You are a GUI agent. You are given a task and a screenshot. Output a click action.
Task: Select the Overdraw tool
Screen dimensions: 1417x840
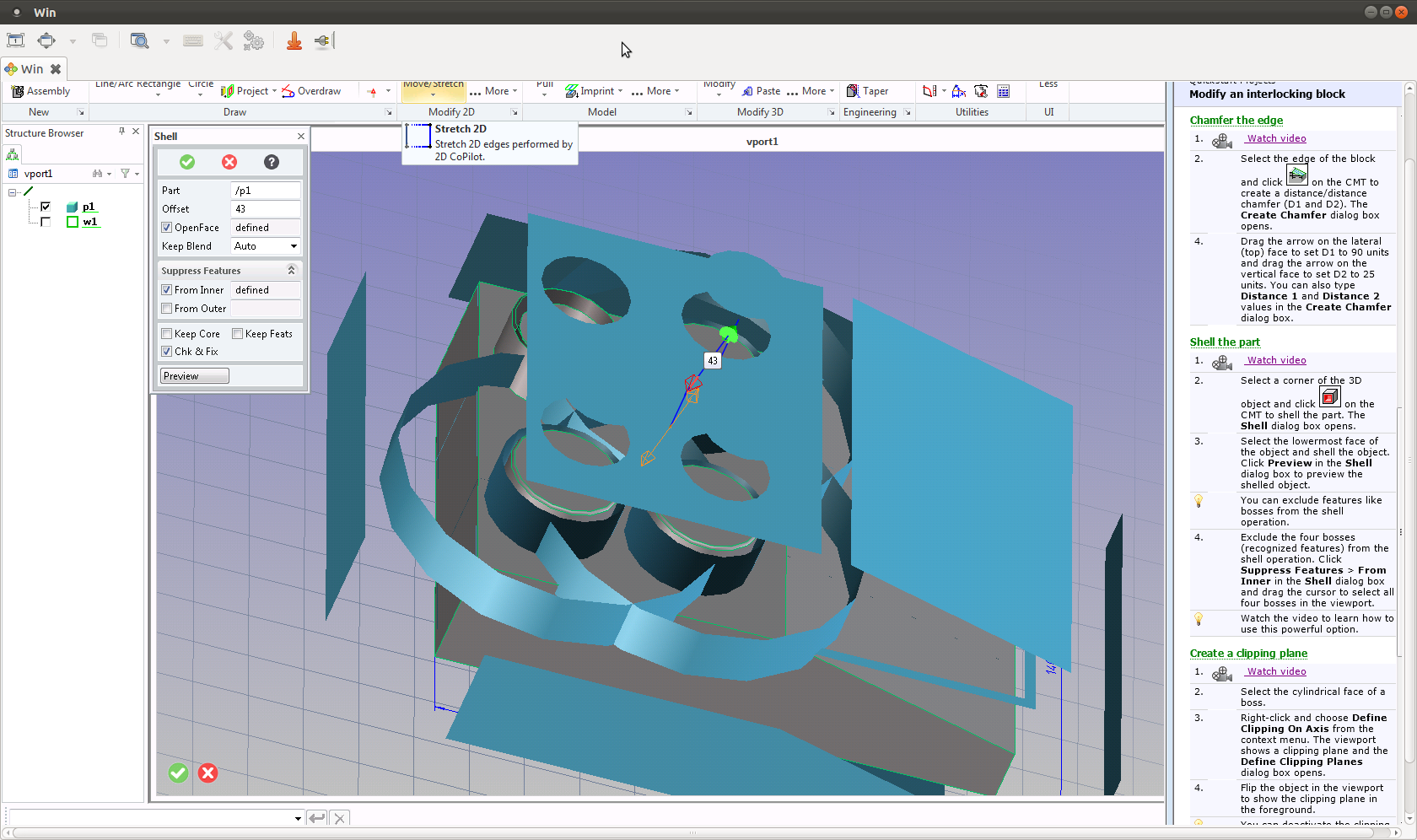coord(311,91)
